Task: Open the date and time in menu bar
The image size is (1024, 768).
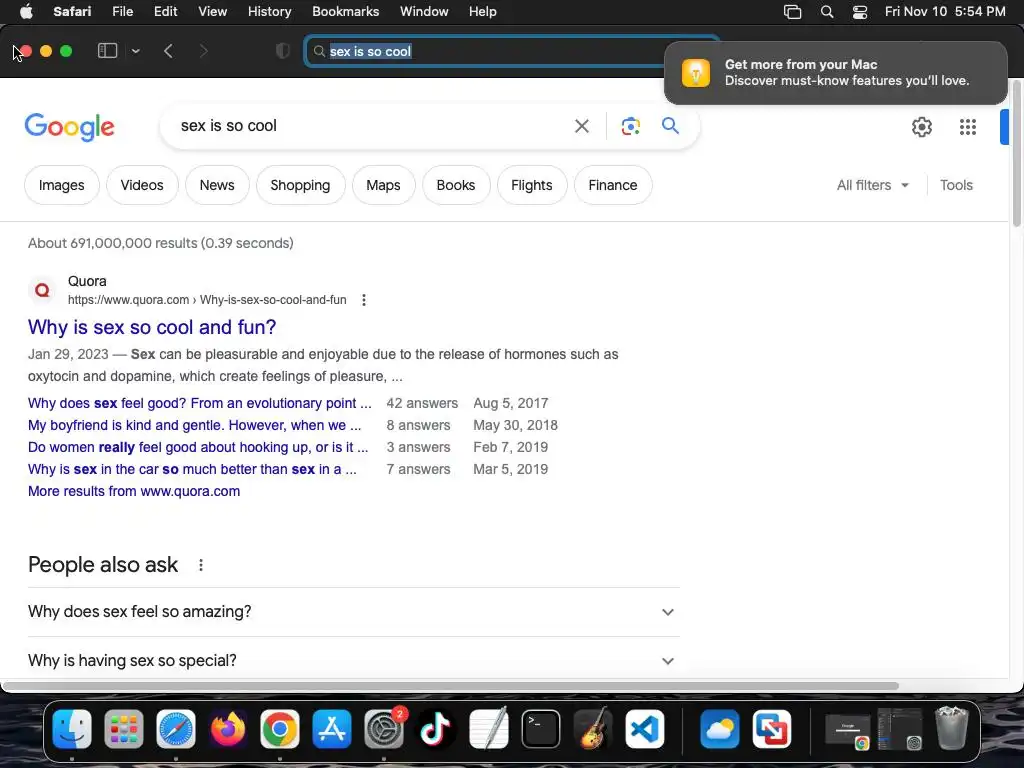Action: (x=945, y=12)
